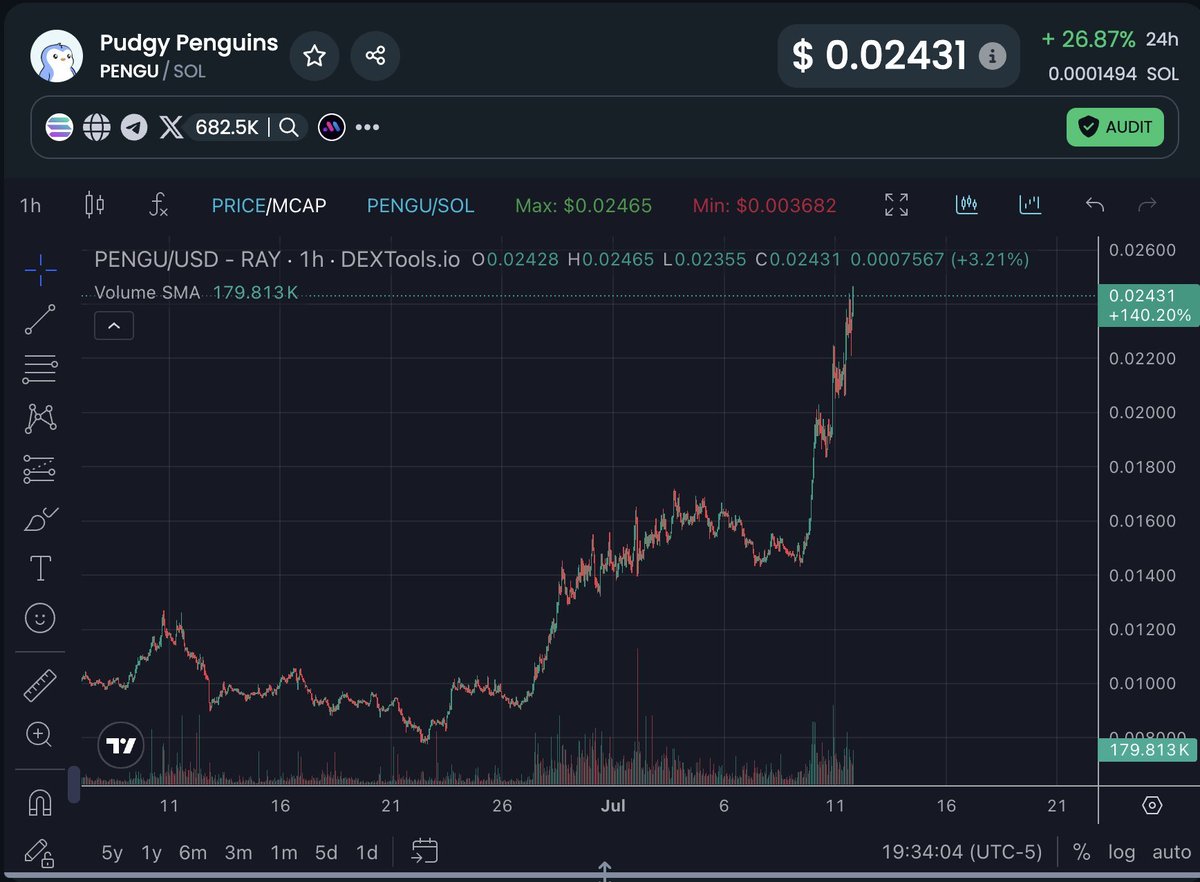The image size is (1200, 882).
Task: Open the Telegram link icon
Action: tap(134, 127)
